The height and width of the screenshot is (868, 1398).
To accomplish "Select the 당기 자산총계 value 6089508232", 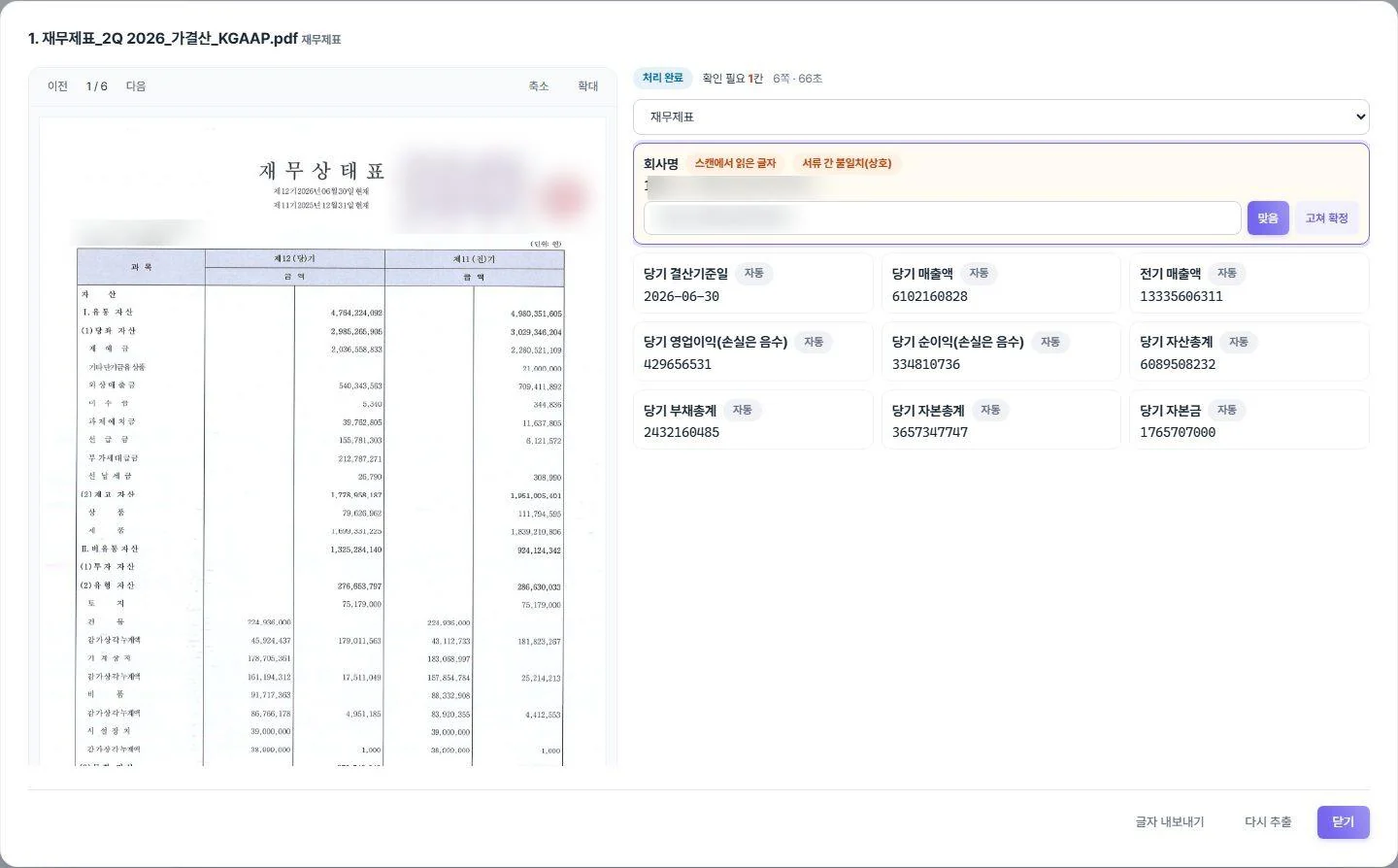I will (1178, 364).
